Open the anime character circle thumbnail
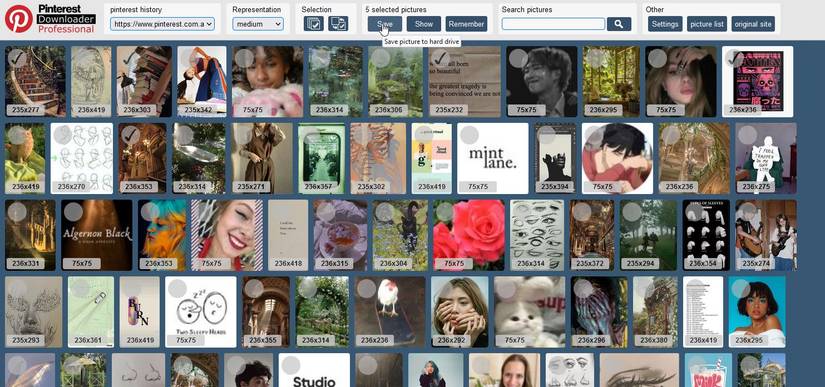Screen dimensions: 825x387 (x=617, y=158)
